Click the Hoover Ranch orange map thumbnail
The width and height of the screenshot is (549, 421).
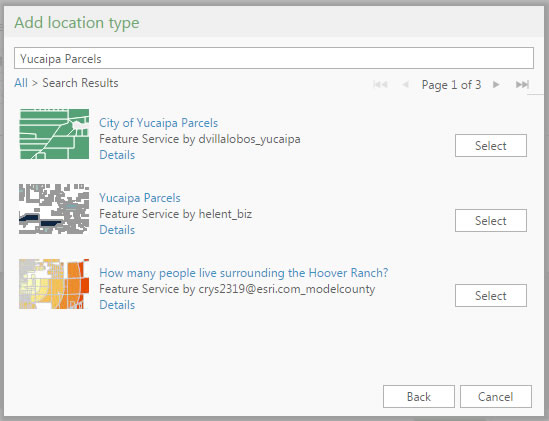54,284
